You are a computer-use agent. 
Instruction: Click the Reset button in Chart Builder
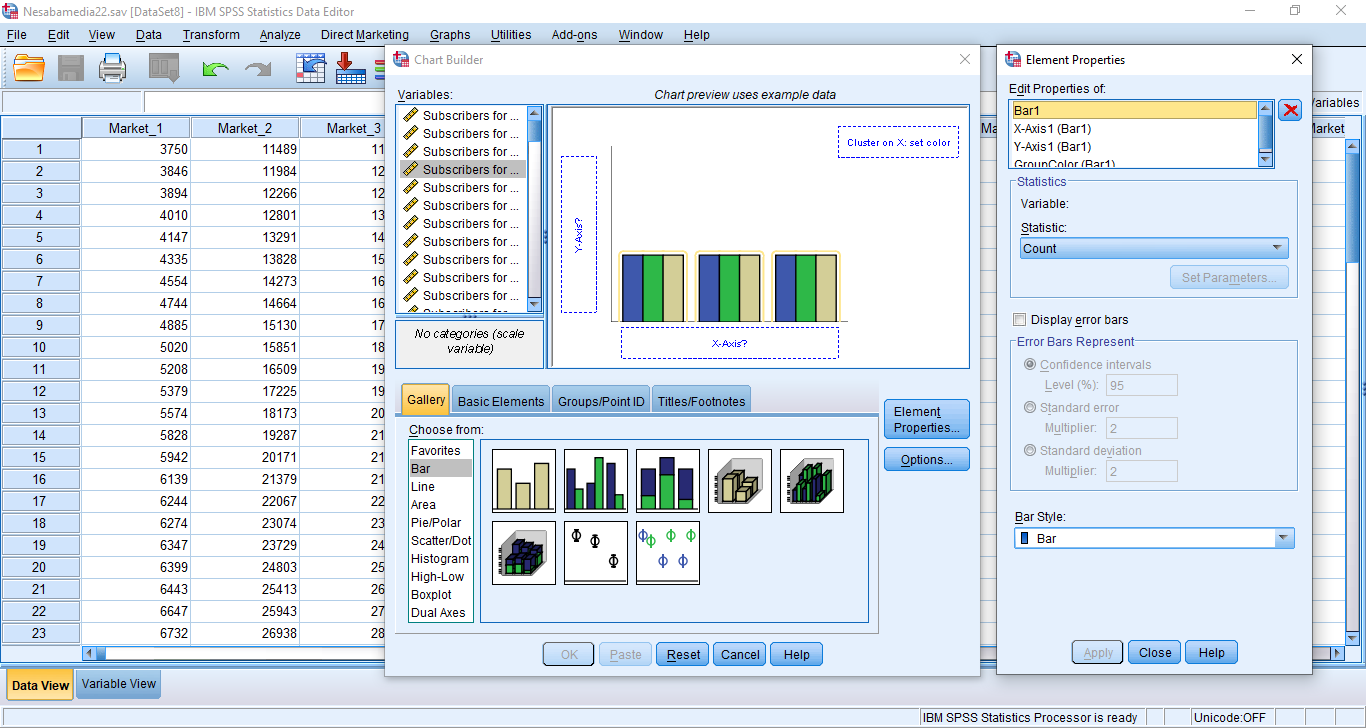tap(683, 655)
